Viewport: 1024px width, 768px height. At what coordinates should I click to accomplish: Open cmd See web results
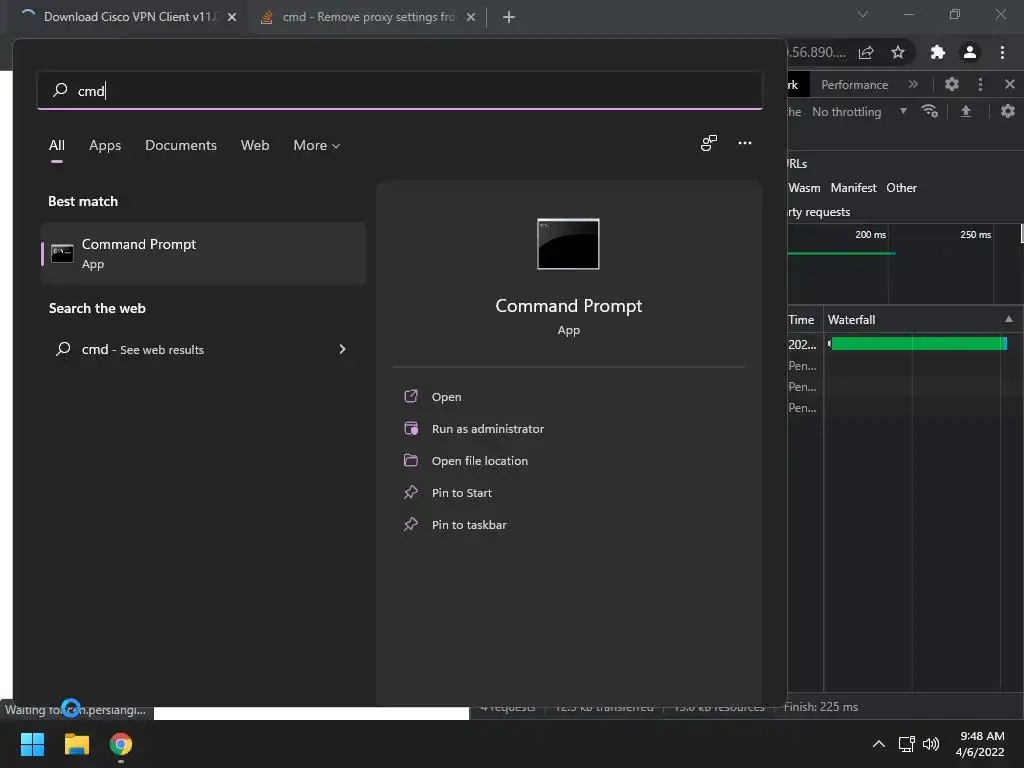pyautogui.click(x=203, y=349)
